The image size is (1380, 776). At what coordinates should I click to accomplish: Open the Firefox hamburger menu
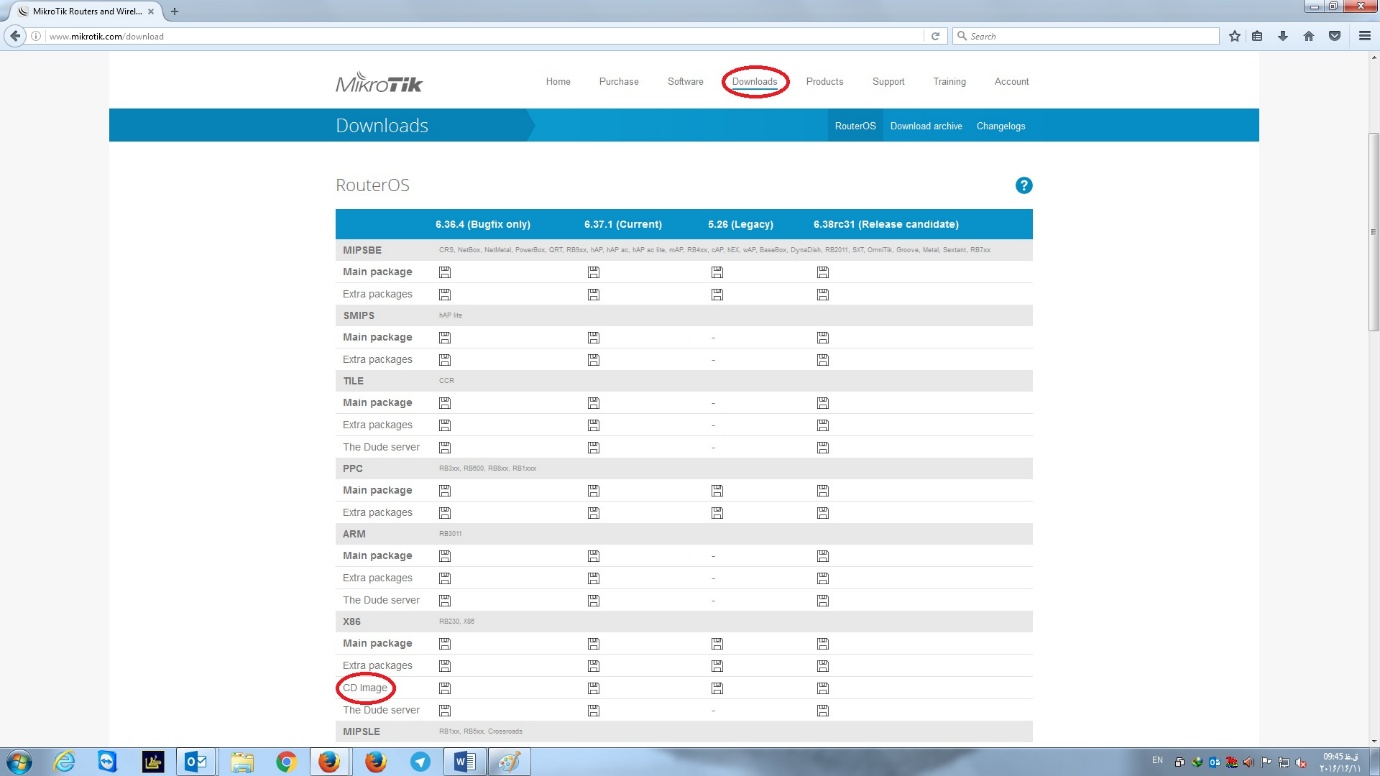(1365, 36)
